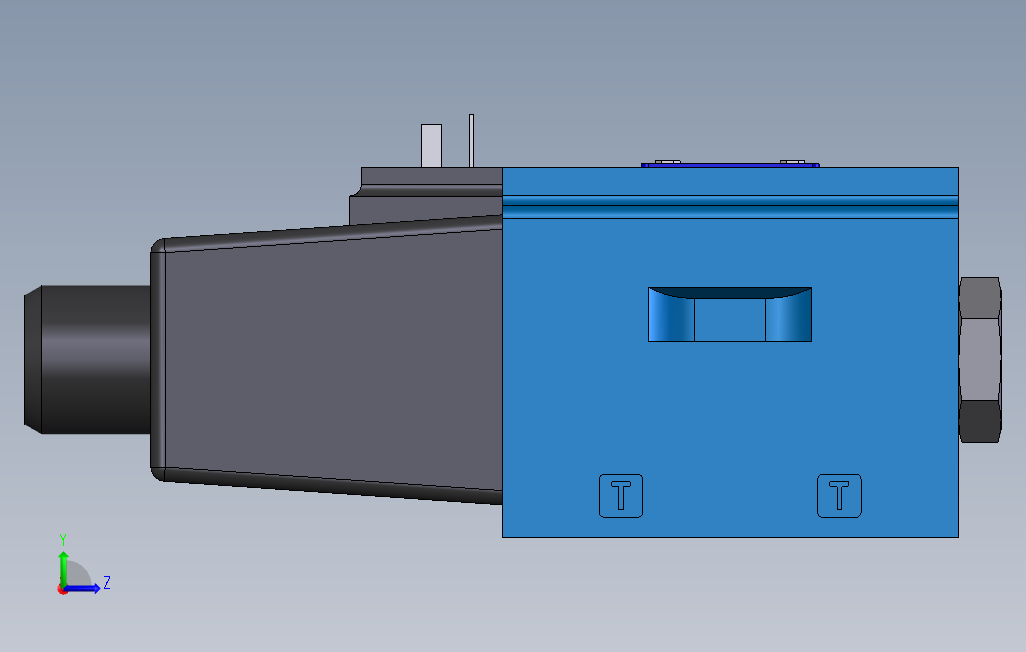Click the blue Z axis arrow
1026x652 pixels.
click(x=82, y=589)
